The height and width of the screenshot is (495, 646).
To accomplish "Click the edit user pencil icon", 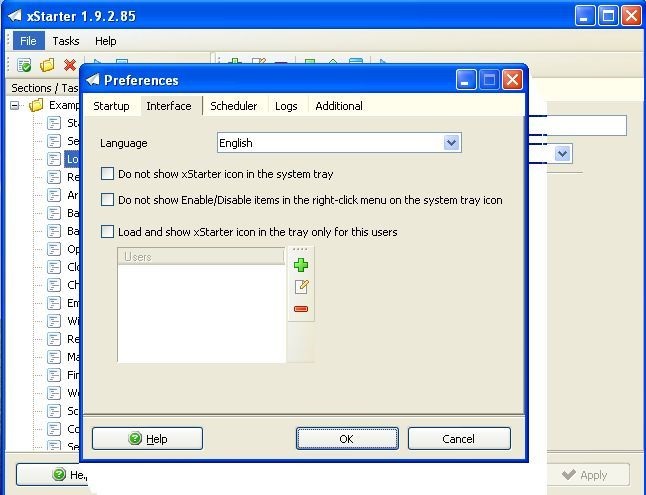I will (x=302, y=286).
